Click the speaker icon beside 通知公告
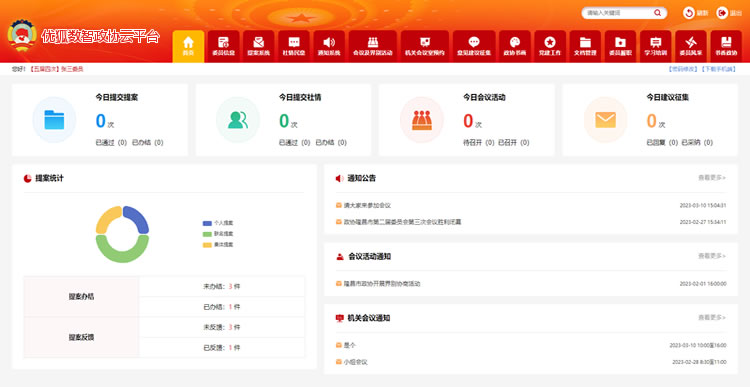Image resolution: width=750 pixels, height=387 pixels. [x=340, y=178]
